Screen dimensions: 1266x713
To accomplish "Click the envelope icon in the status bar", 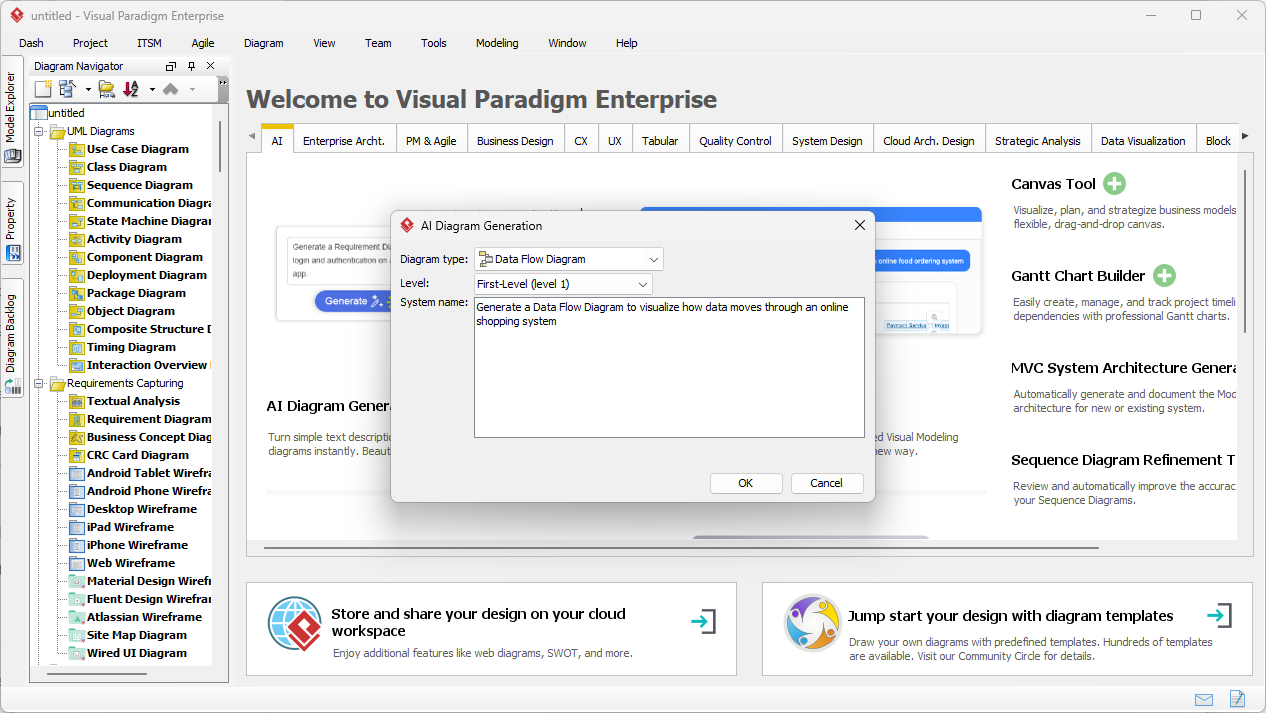I will pos(1204,699).
